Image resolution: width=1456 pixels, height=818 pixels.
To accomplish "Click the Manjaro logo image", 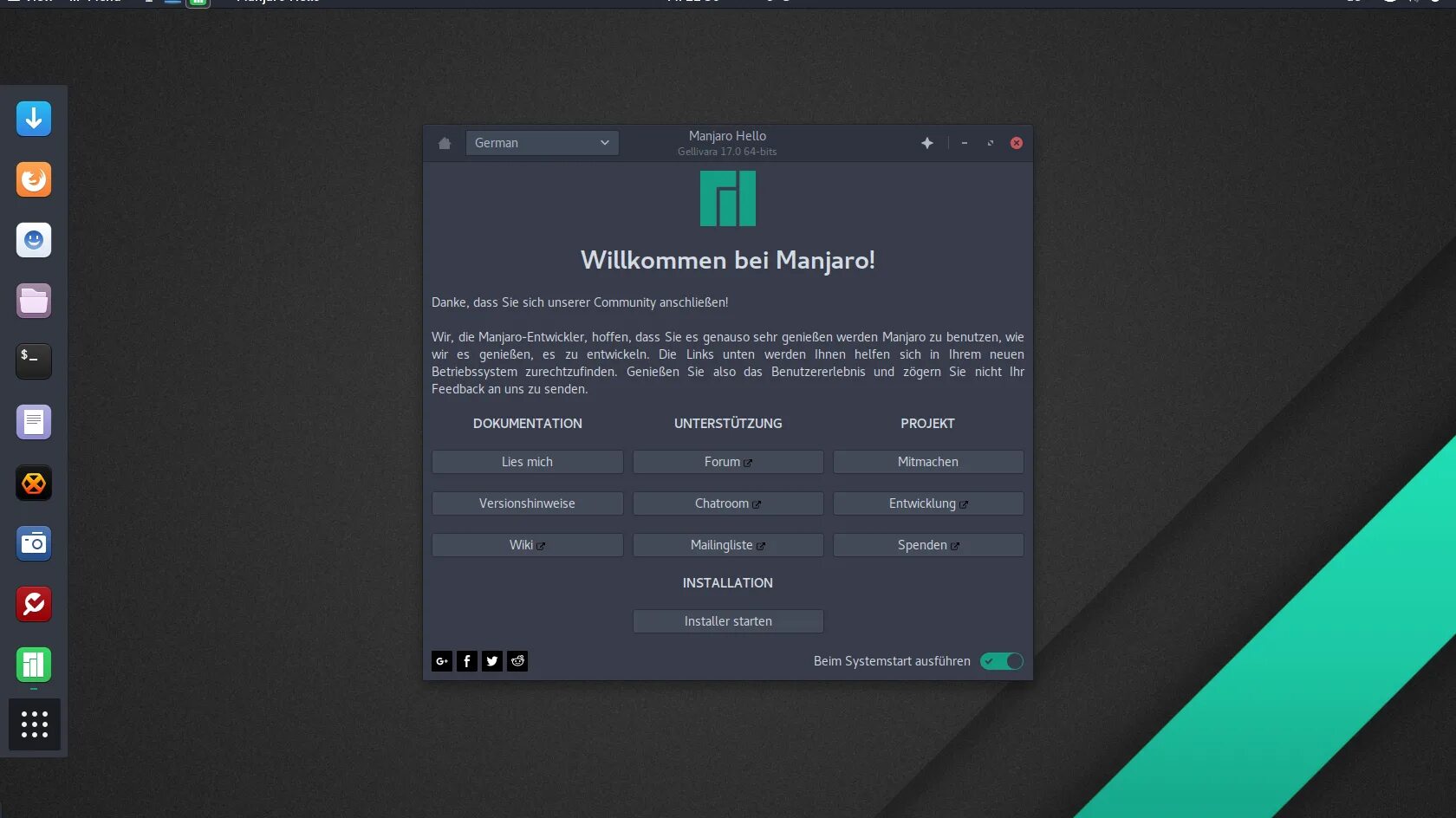I will click(x=728, y=198).
